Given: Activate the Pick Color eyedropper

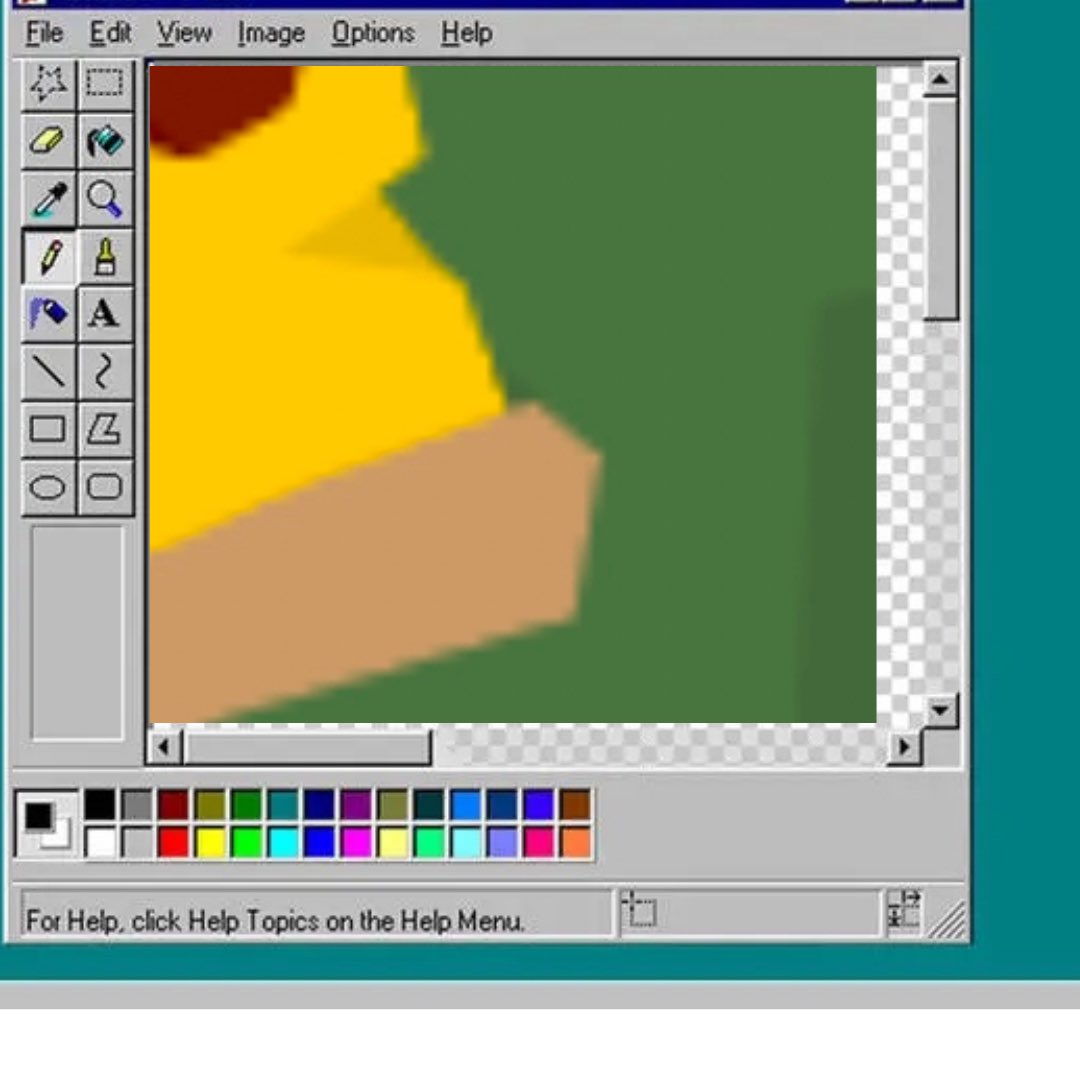Looking at the screenshot, I should [x=48, y=199].
